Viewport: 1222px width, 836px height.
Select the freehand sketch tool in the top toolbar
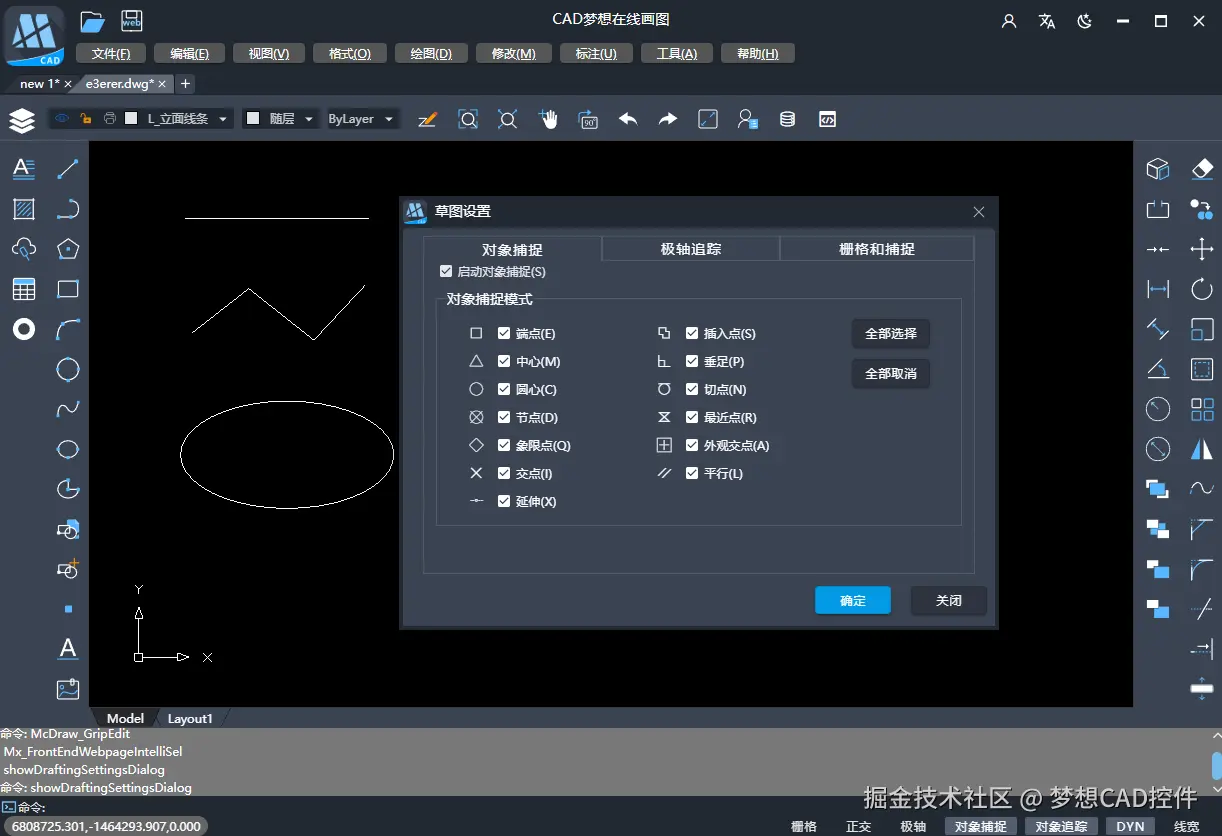pos(427,119)
